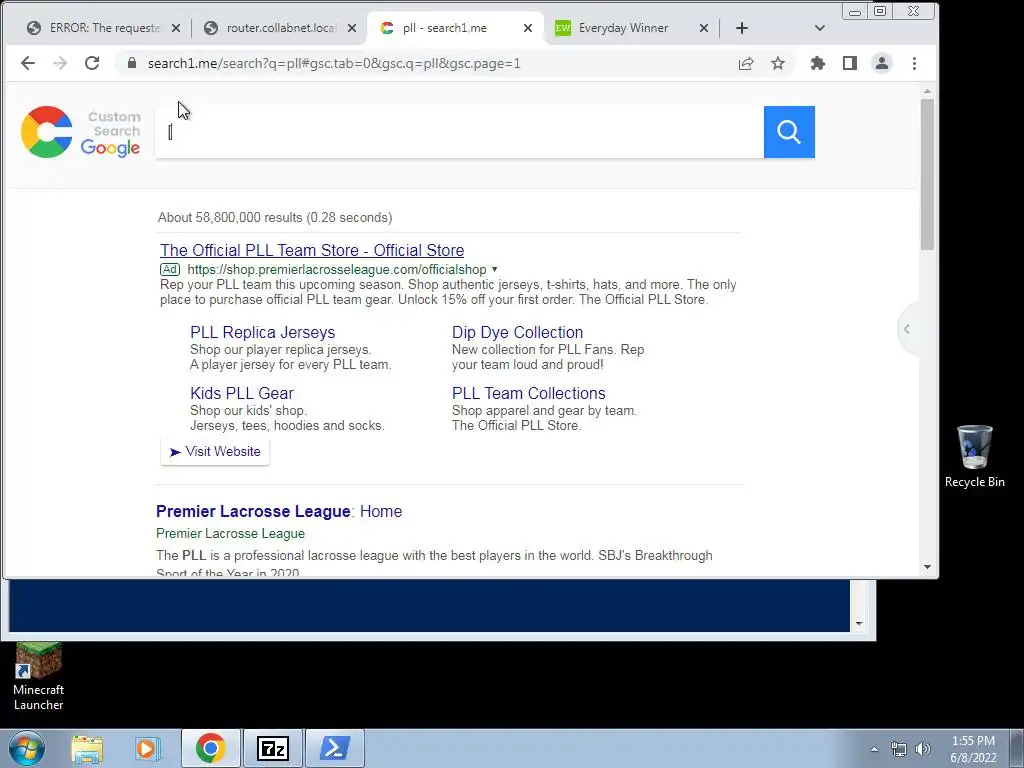Reload the search1.me page
The height and width of the screenshot is (768, 1024).
[92, 63]
